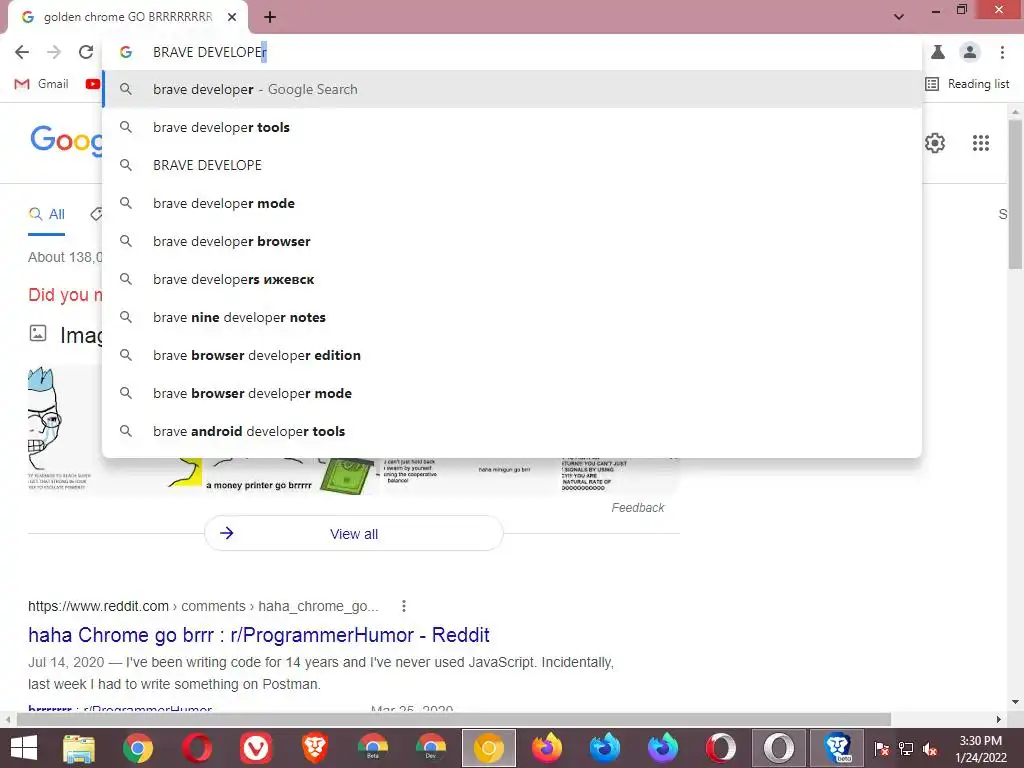
Task: Open File Explorer from taskbar
Action: tap(79, 748)
